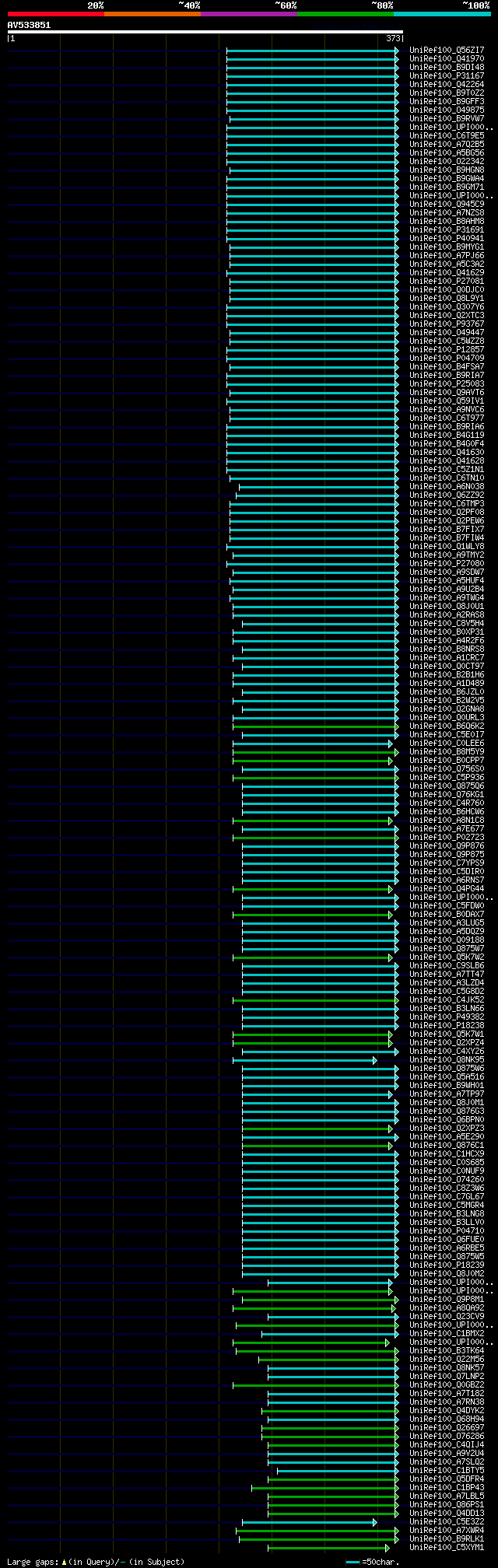Open hit label UniRef100_P18239
The height and width of the screenshot is (1568, 498).
[447, 1265]
